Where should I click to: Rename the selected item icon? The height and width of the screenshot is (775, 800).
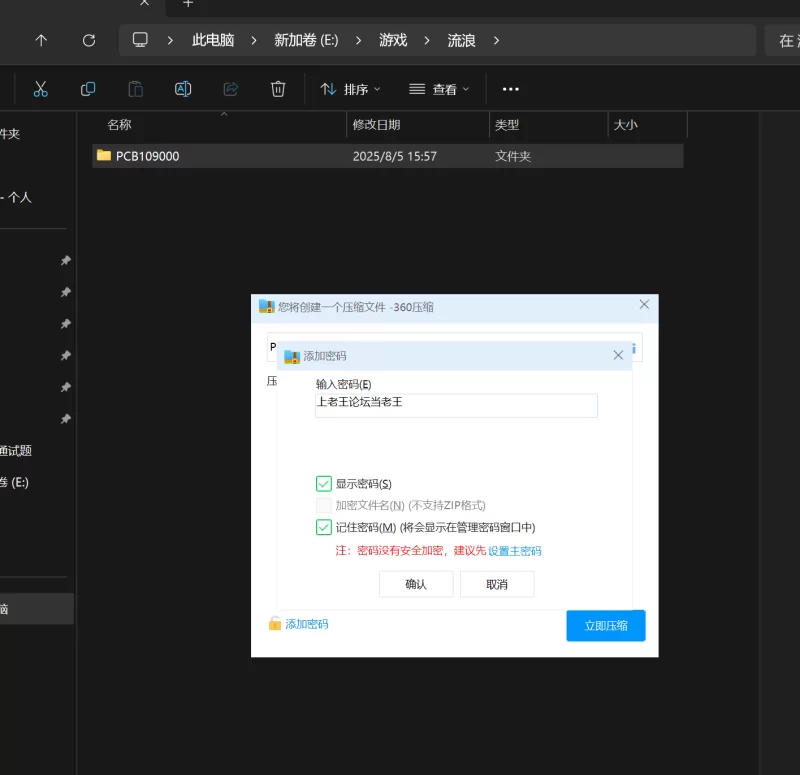pyautogui.click(x=183, y=89)
